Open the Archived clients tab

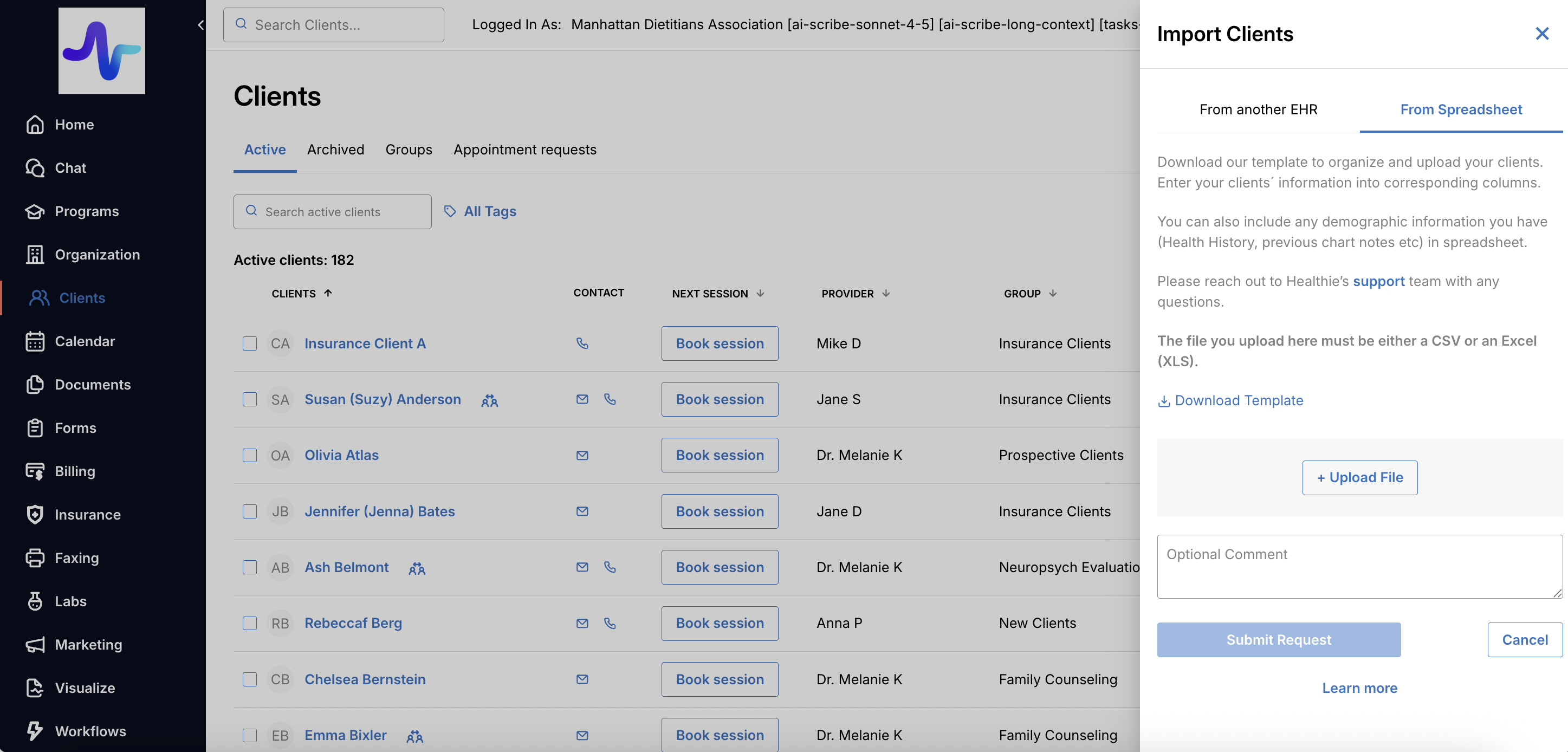coord(335,149)
